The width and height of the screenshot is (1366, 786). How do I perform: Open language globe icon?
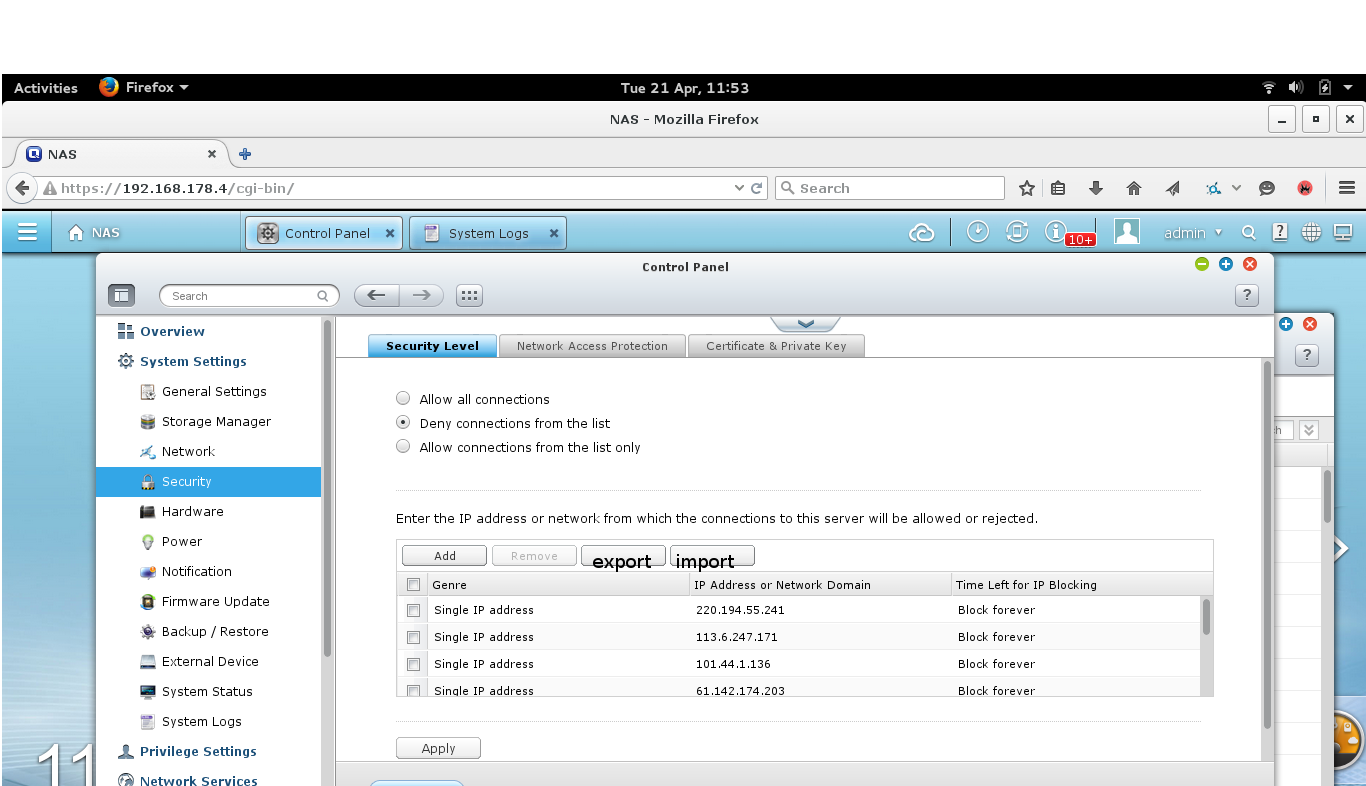click(x=1311, y=232)
